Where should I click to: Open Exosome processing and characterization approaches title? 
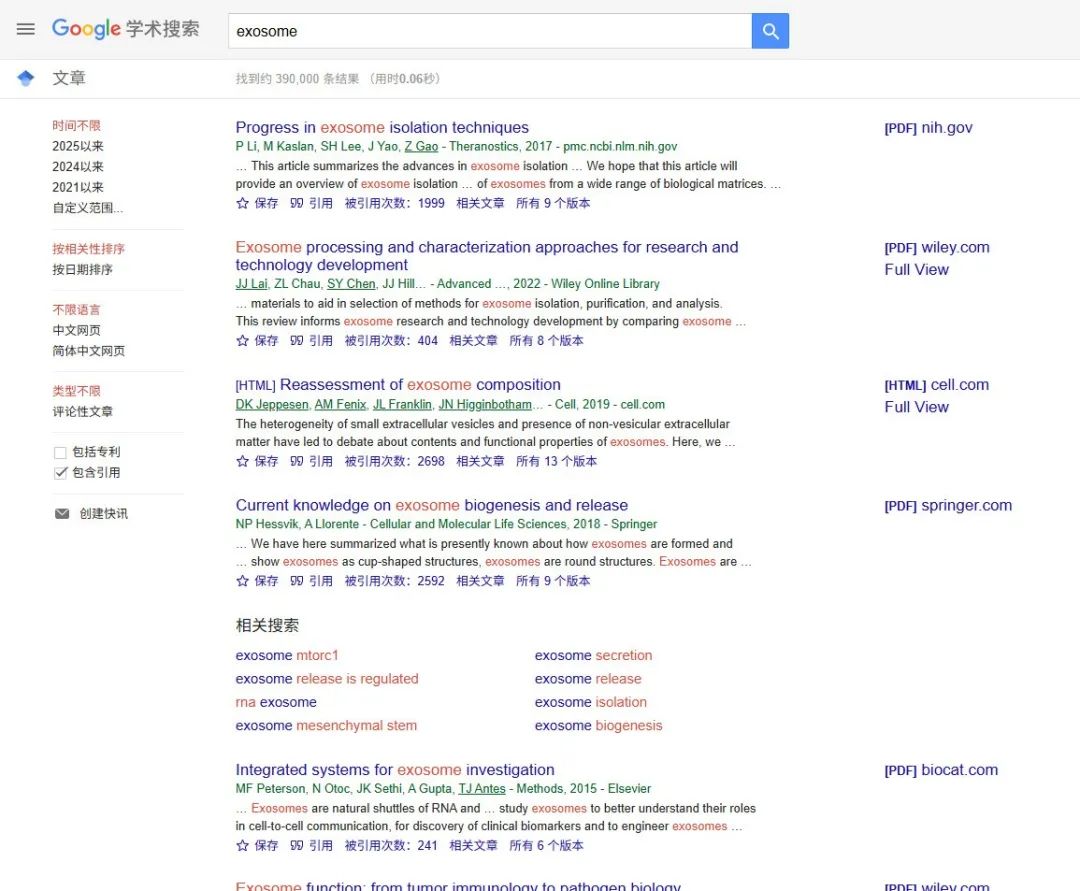point(486,255)
